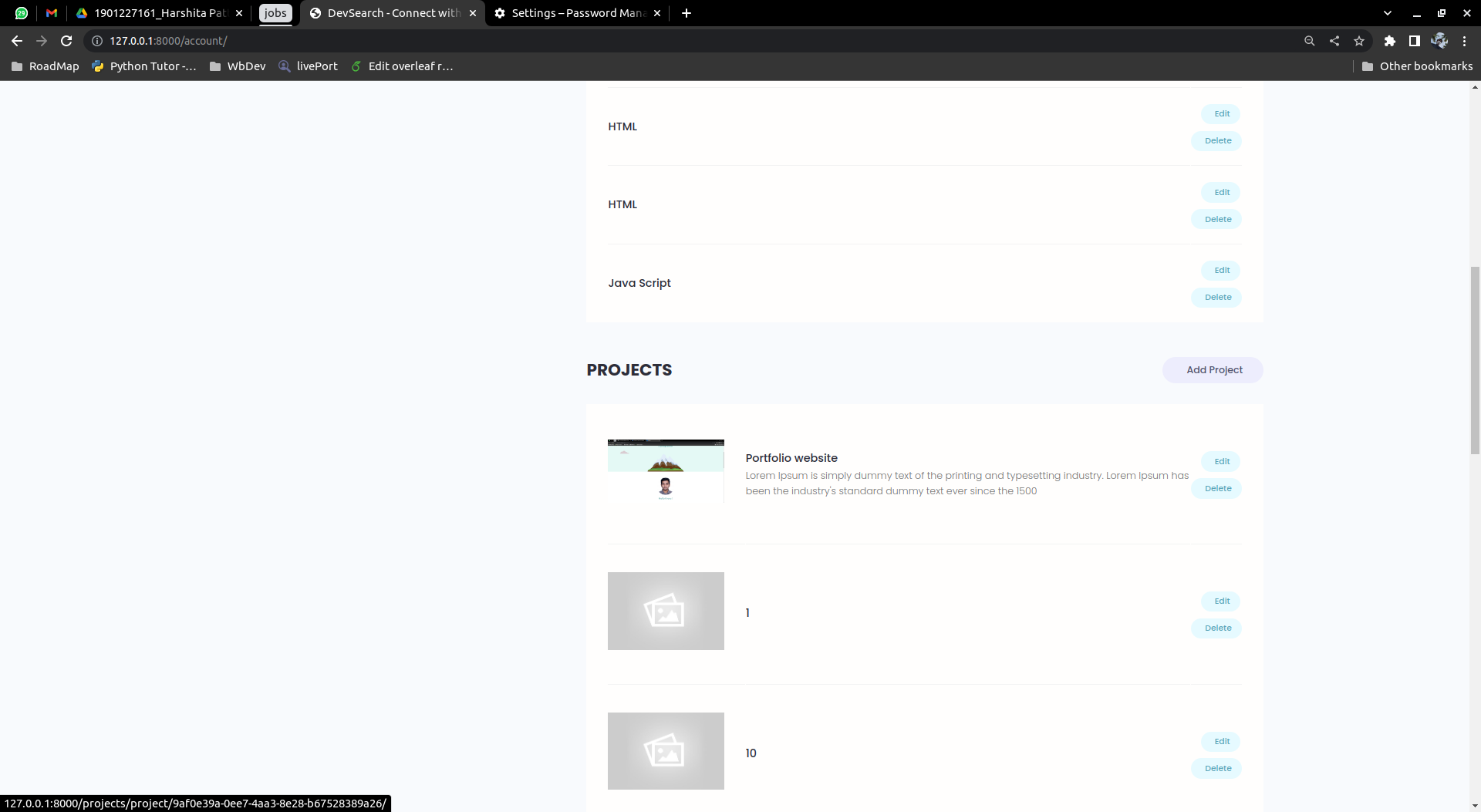This screenshot has width=1481, height=812.
Task: Edit the Portfolio website project
Action: (1220, 461)
